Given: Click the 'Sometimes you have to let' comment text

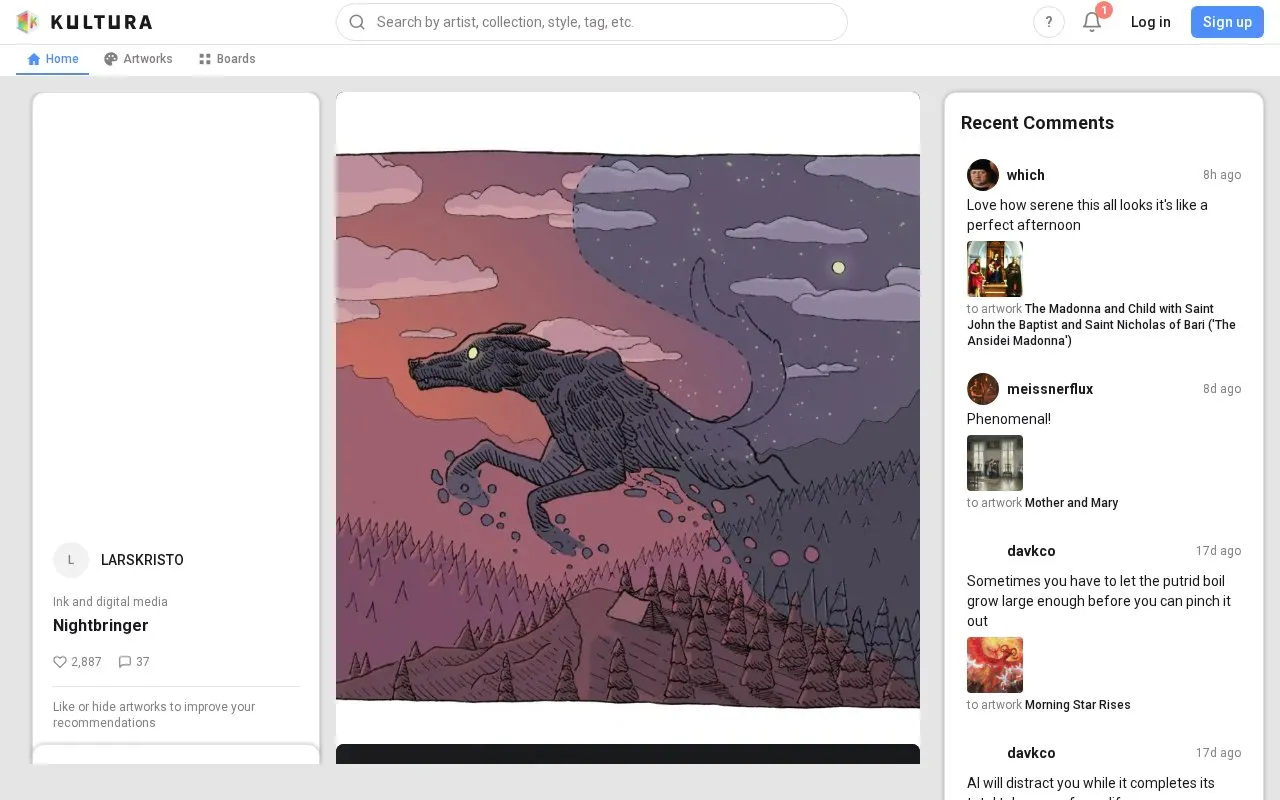Looking at the screenshot, I should pyautogui.click(x=1099, y=601).
